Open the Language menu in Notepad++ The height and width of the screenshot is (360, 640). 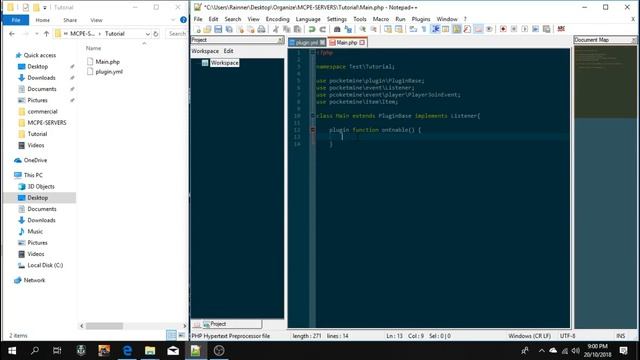point(308,19)
